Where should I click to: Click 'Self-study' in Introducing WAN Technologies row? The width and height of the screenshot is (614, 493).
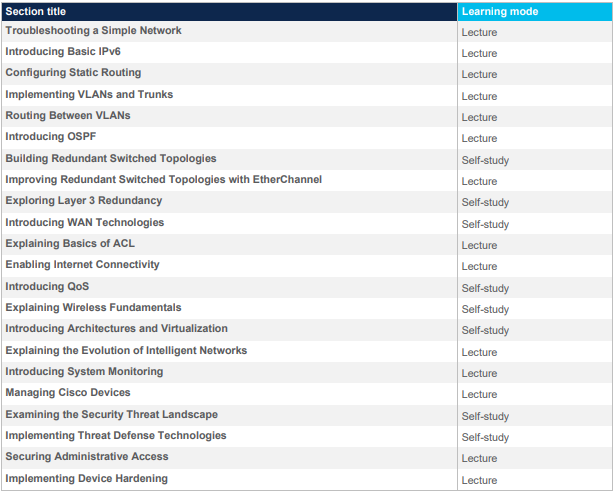[x=485, y=225]
